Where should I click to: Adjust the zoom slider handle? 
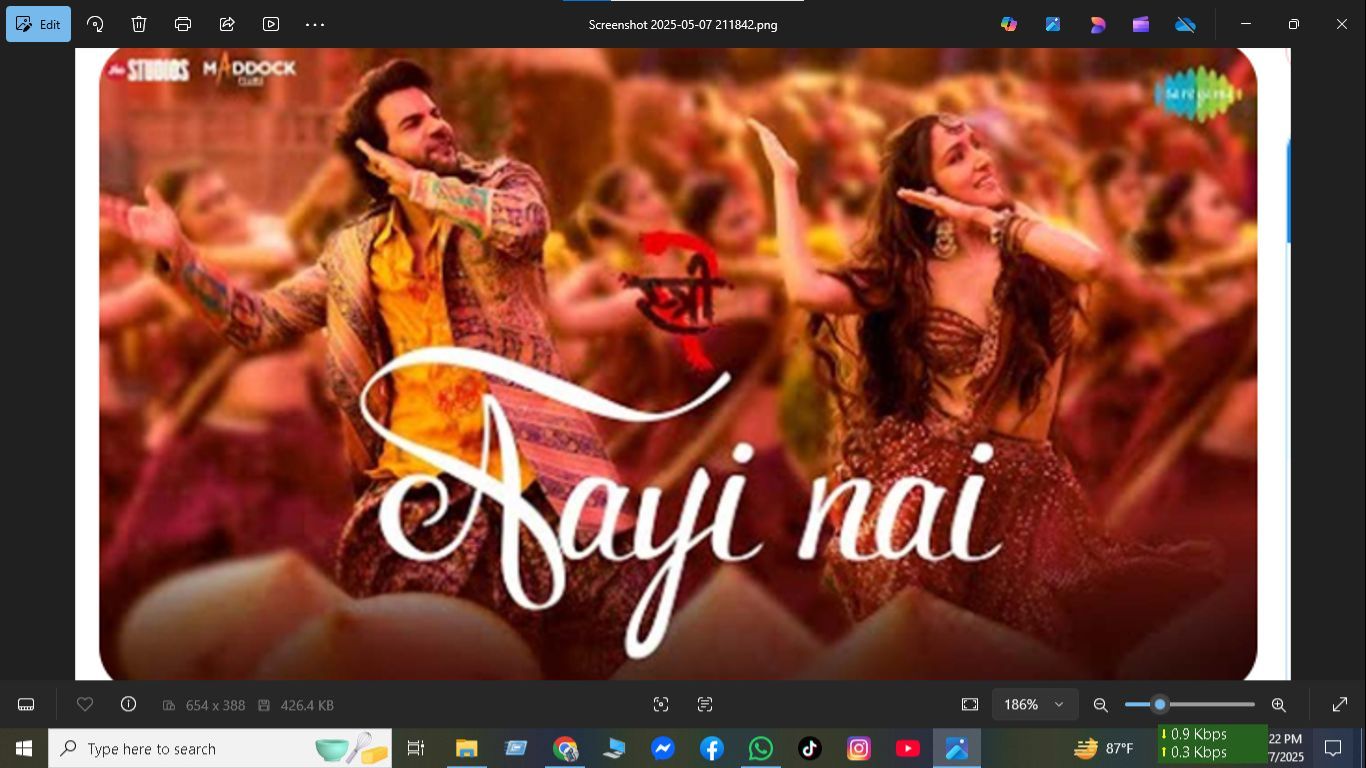1160,705
